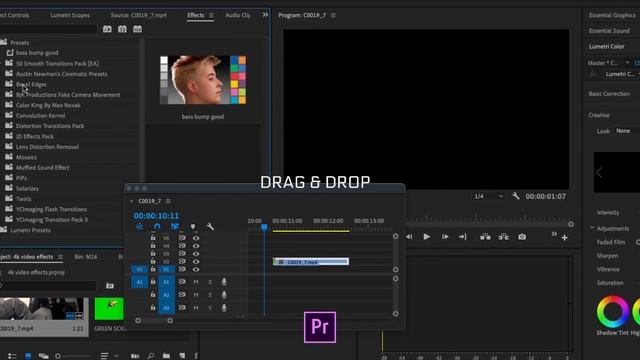This screenshot has width=640, height=360.
Task: Open the Program monitor zoom dropdown showing 1/4
Action: click(x=488, y=196)
